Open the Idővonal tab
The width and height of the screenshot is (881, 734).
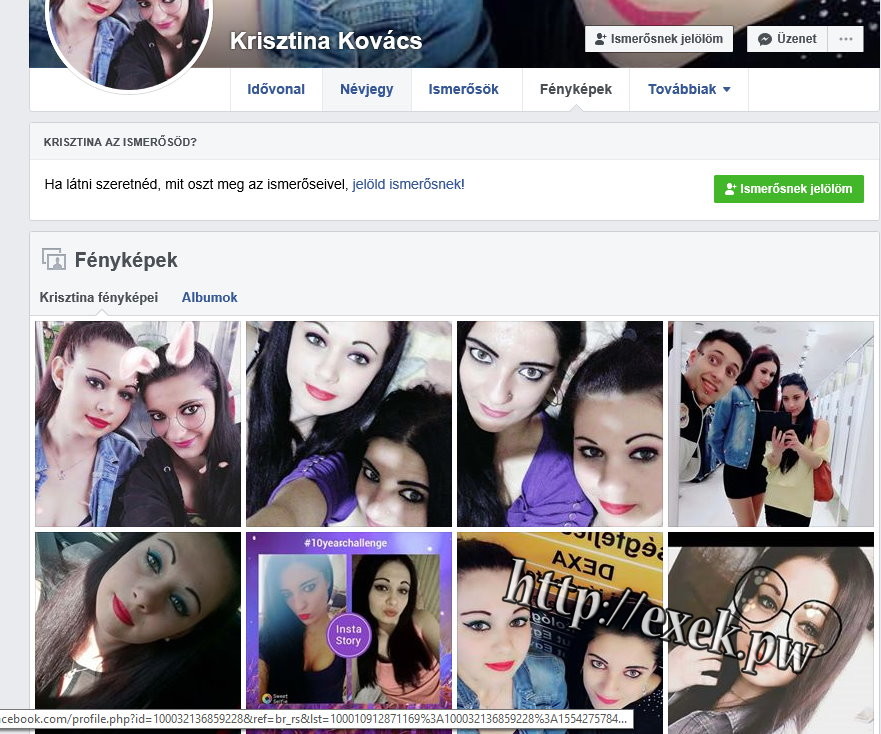276,89
